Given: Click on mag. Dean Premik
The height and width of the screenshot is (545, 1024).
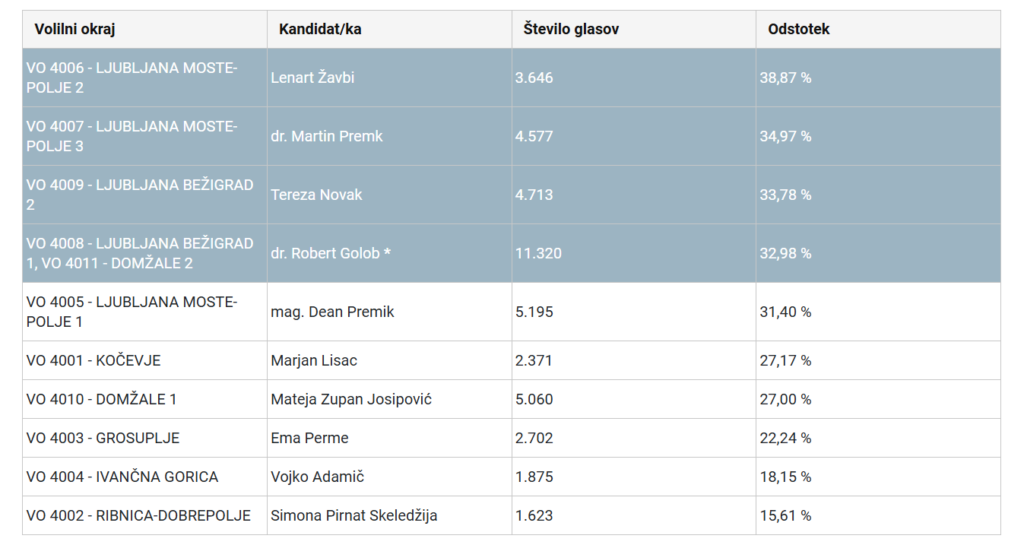Looking at the screenshot, I should (x=332, y=312).
